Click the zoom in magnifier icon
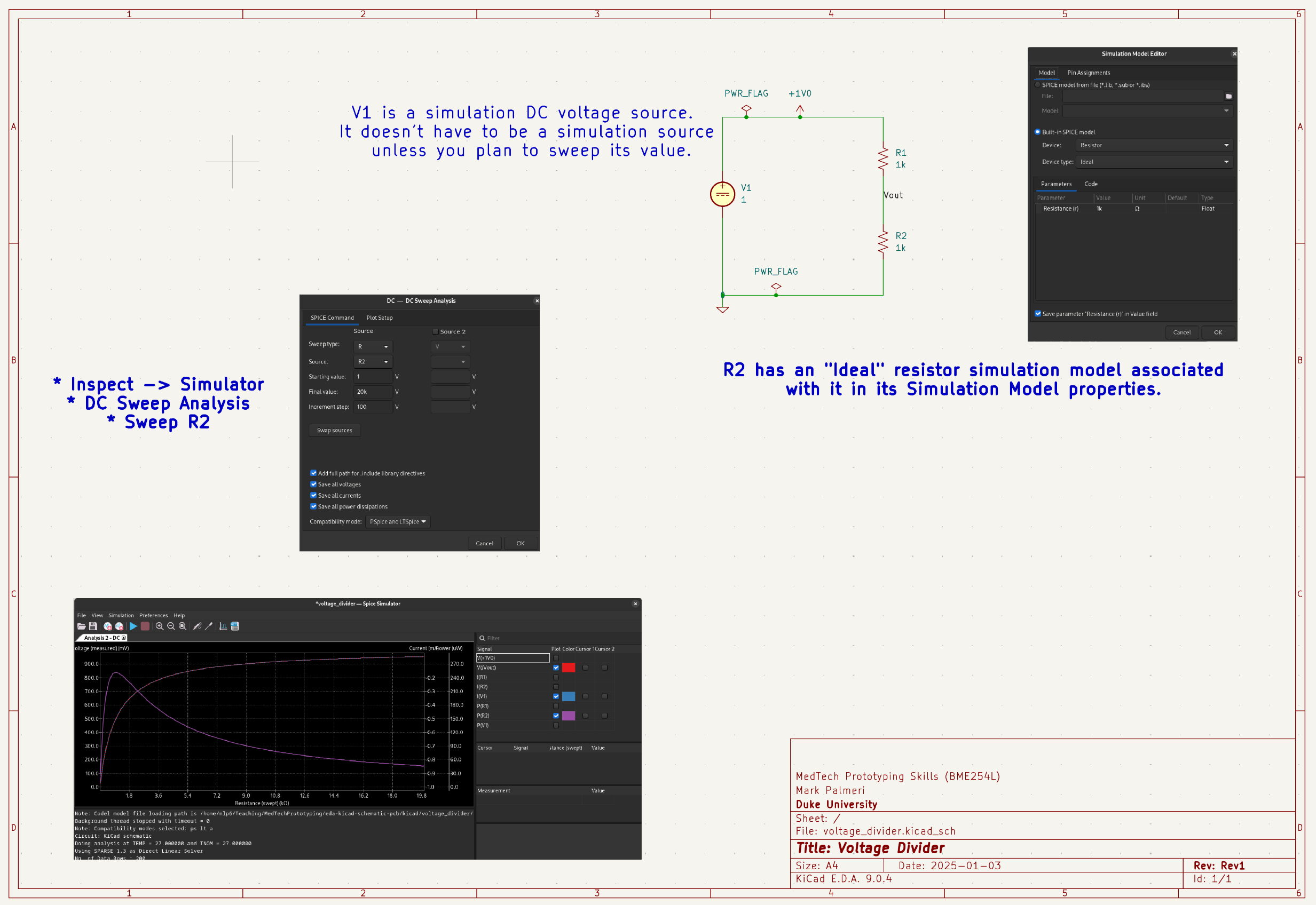The height and width of the screenshot is (905, 1316). tap(160, 626)
